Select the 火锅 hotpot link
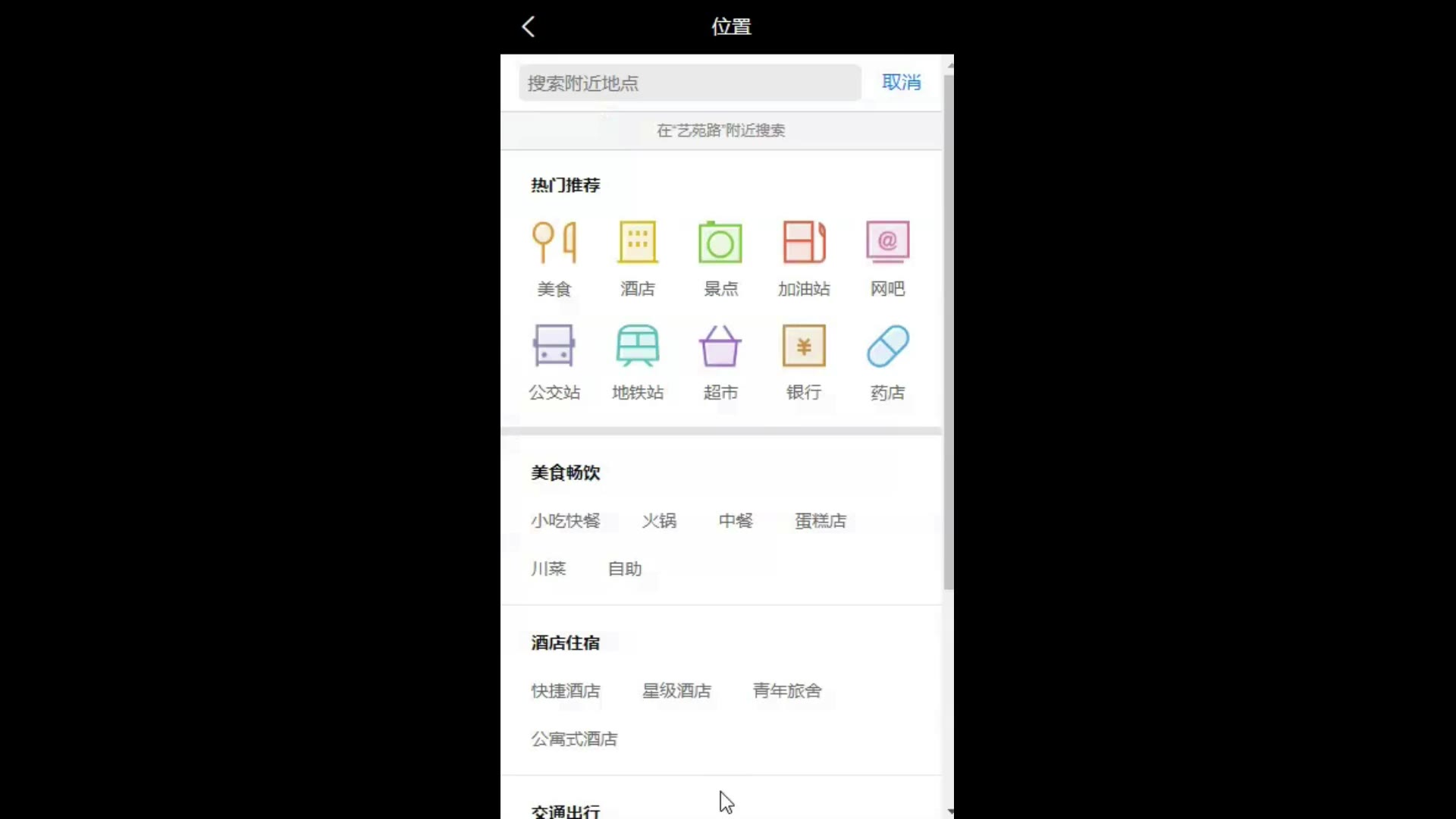 pos(659,521)
